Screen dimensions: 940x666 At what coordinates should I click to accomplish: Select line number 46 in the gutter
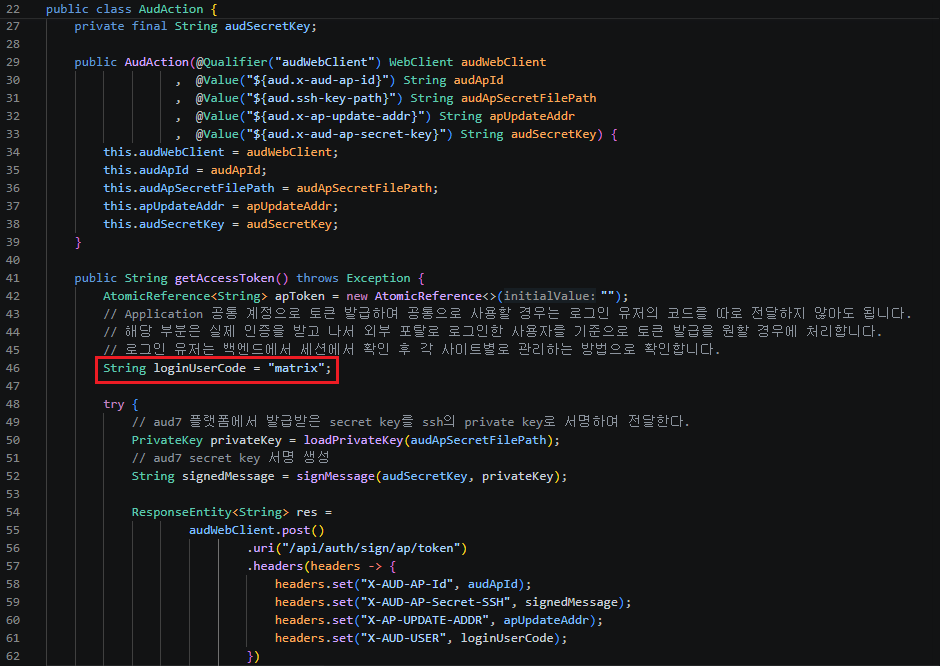pos(13,368)
